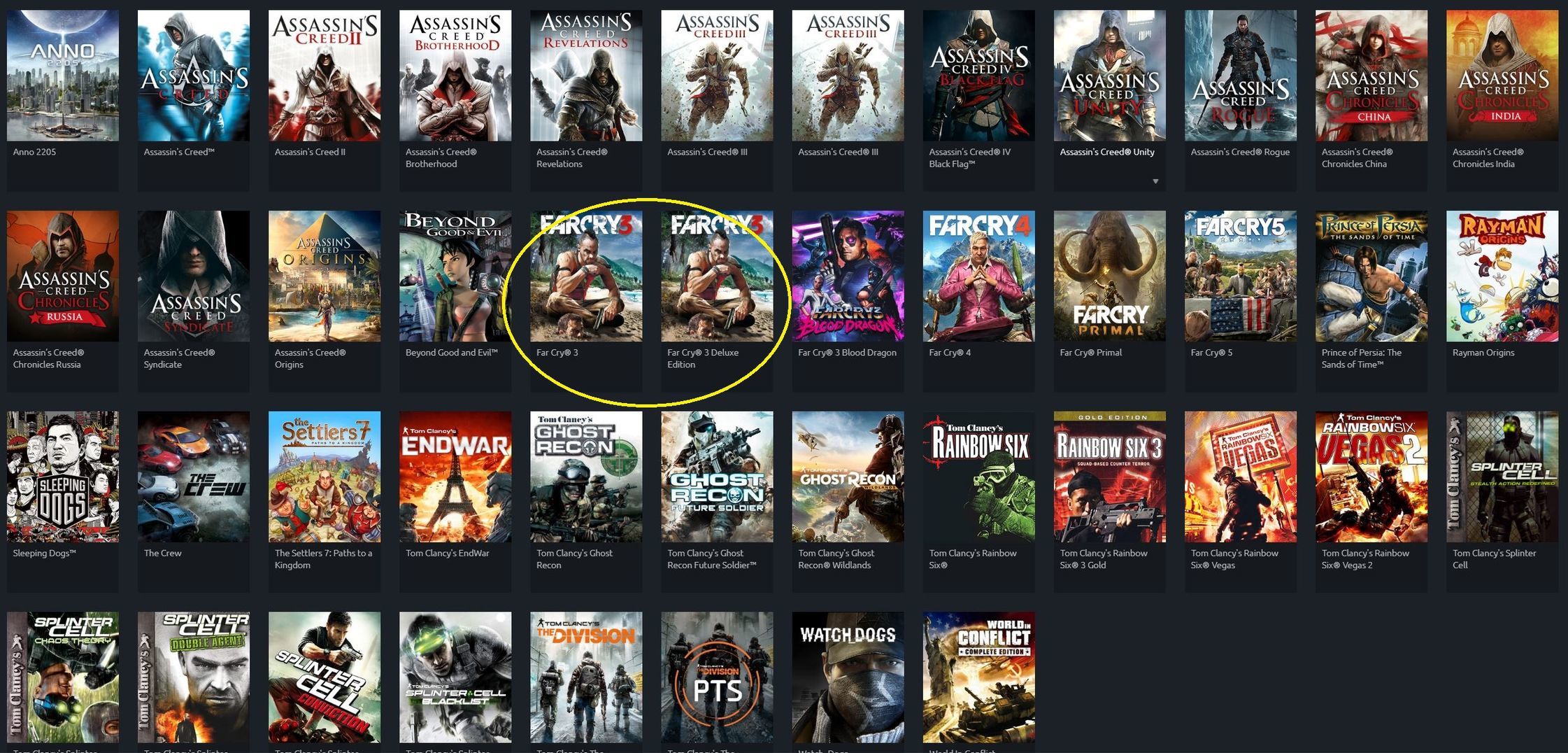This screenshot has width=1568, height=753.
Task: Open Assassin's Creed Chronicles China cover
Action: [1371, 76]
